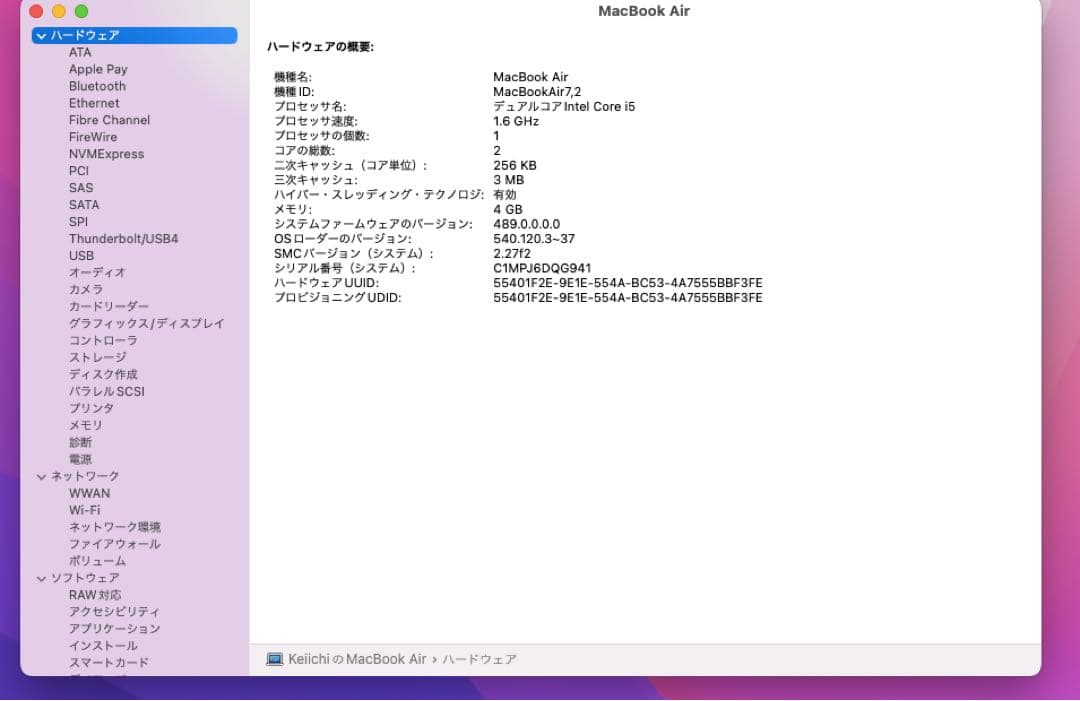Open RAW対応 in the sidebar
This screenshot has height=701, width=1080.
point(95,595)
